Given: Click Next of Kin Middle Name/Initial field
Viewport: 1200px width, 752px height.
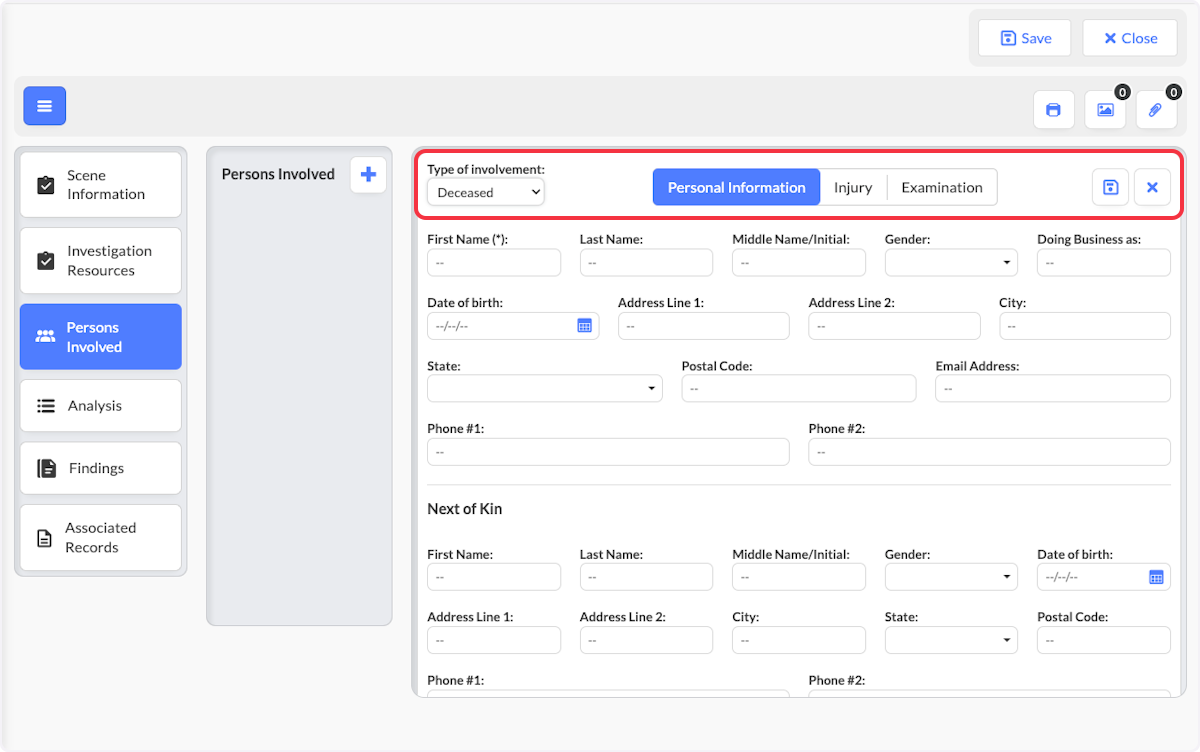Looking at the screenshot, I should (x=799, y=577).
